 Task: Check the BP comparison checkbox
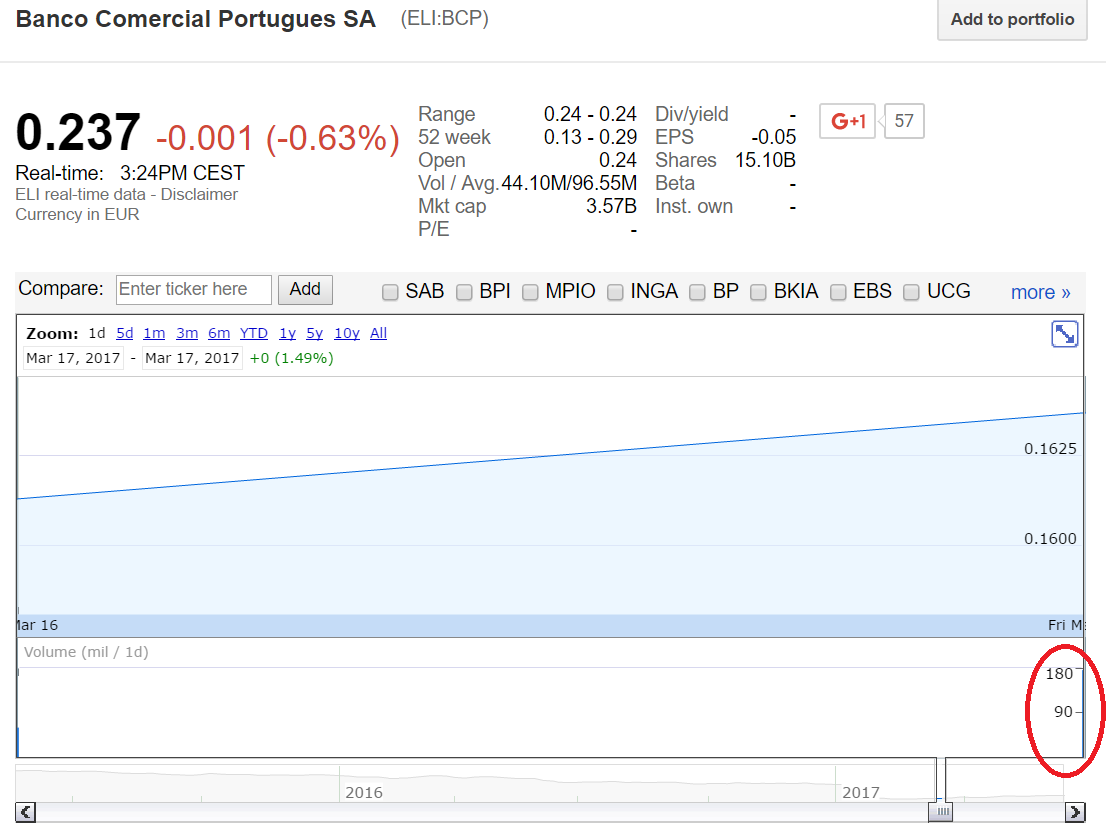tap(698, 292)
